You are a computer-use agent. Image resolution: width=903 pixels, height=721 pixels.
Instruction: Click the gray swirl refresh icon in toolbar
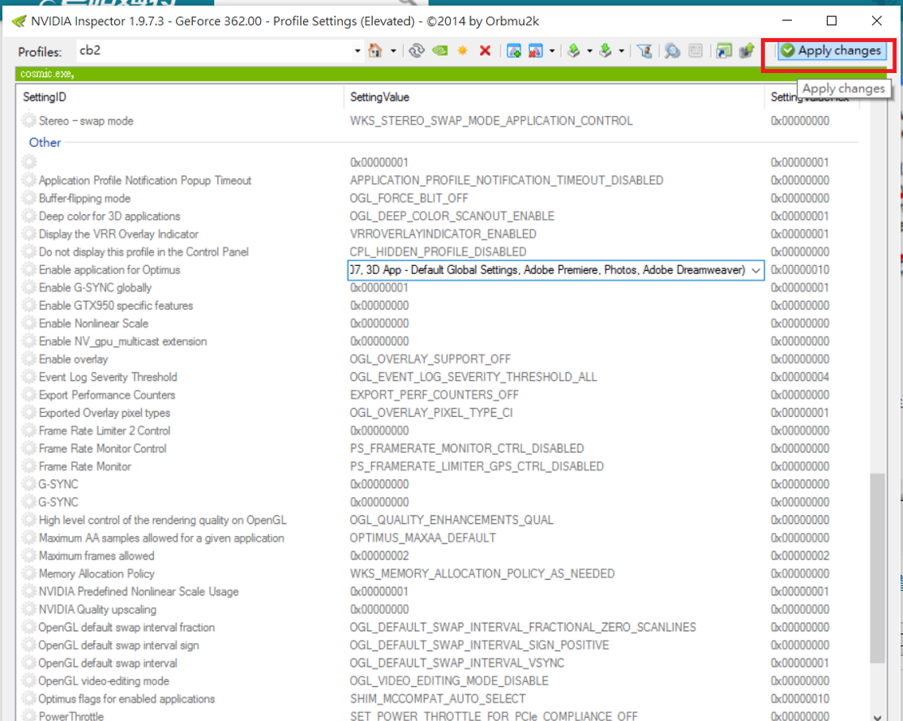(416, 51)
